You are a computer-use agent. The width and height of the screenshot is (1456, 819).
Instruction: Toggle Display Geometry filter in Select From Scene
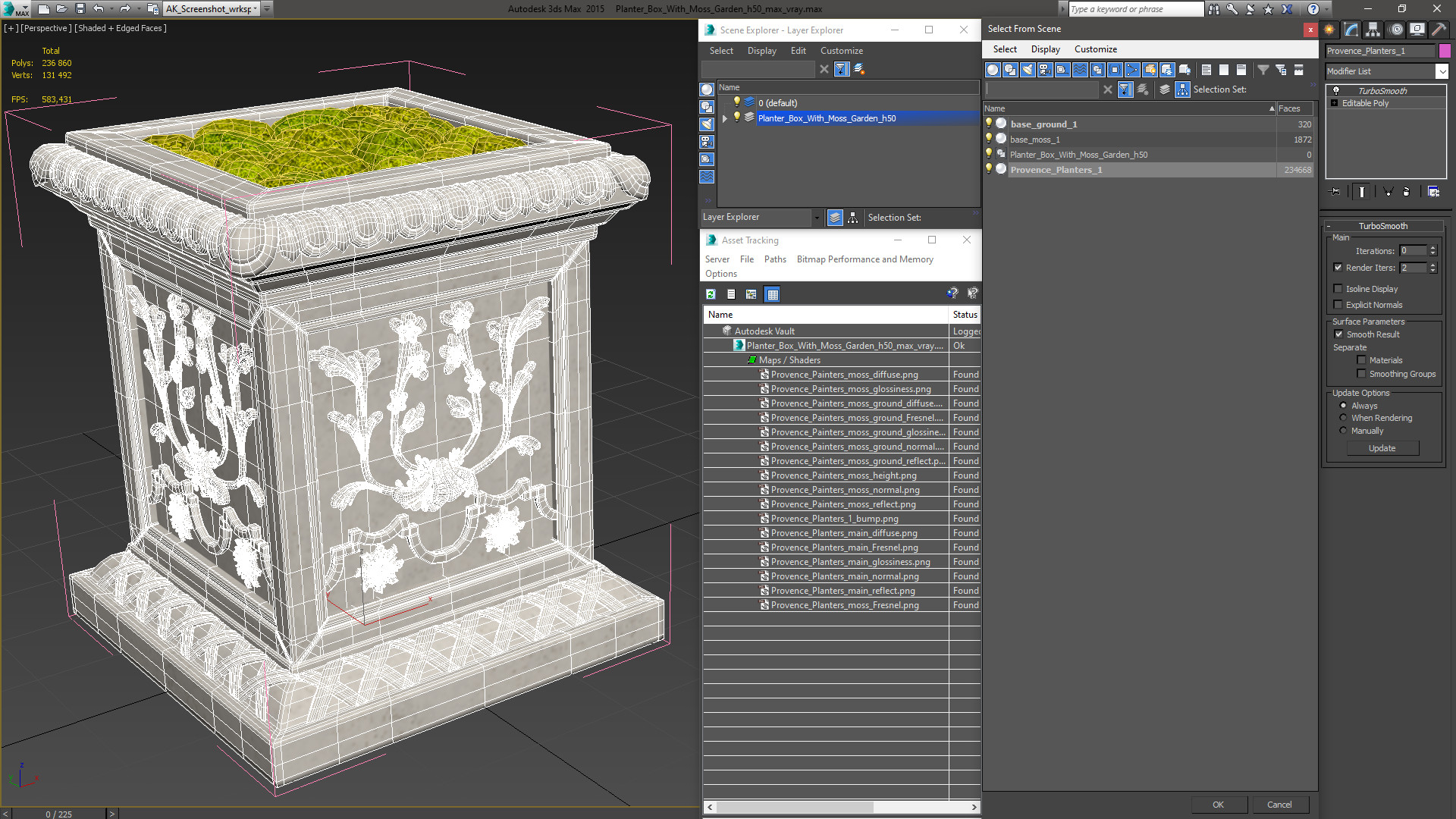993,70
